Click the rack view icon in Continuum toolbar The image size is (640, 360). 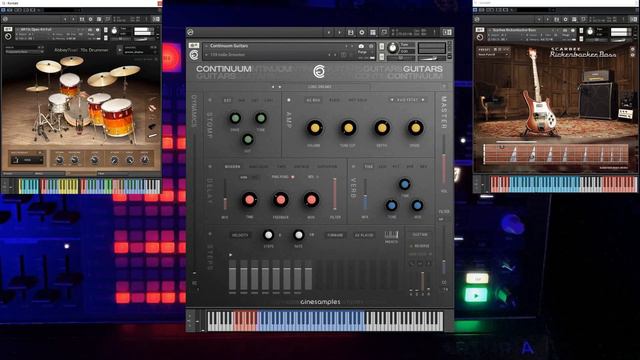click(x=373, y=32)
